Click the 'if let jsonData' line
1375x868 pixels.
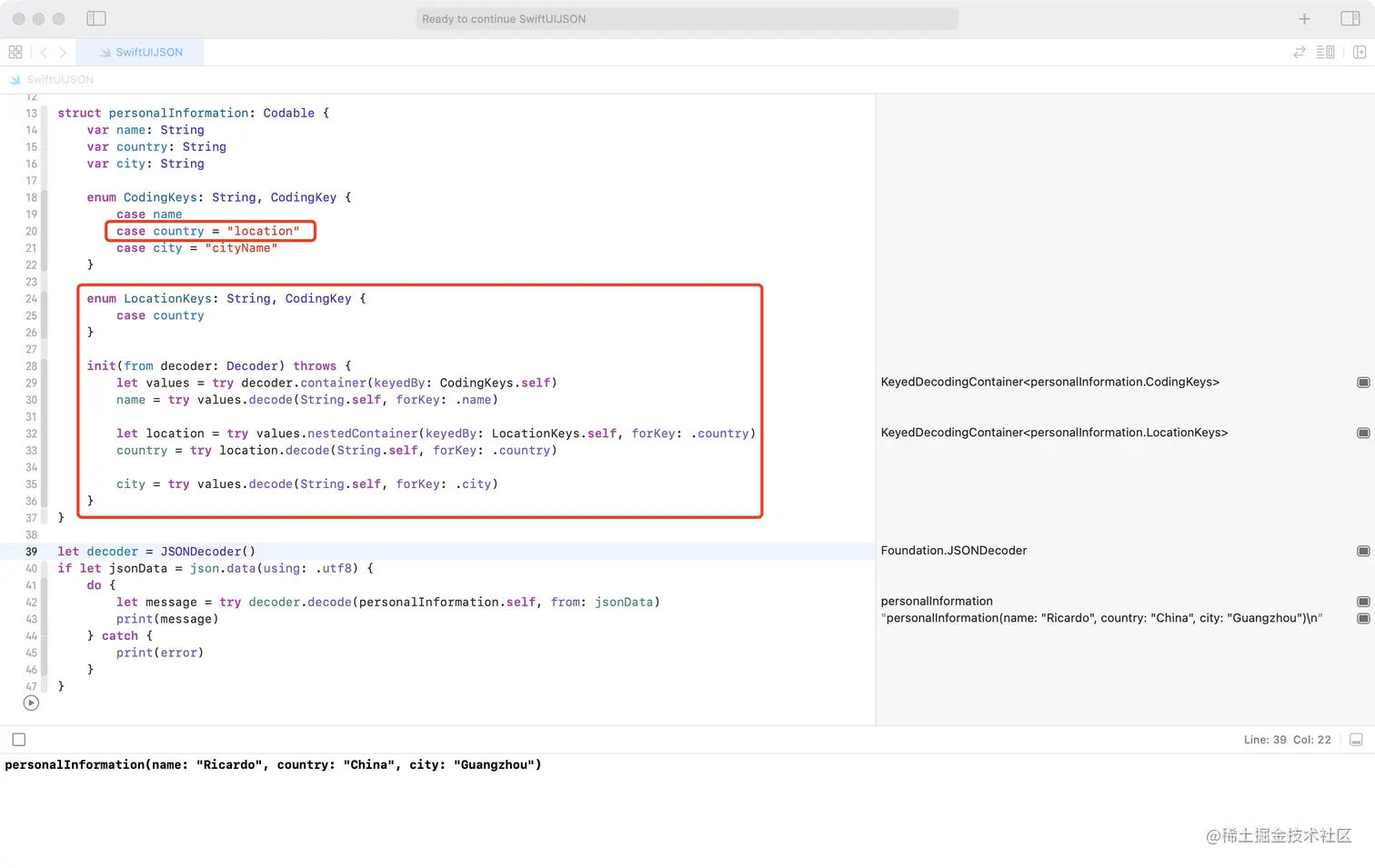pyautogui.click(x=216, y=568)
